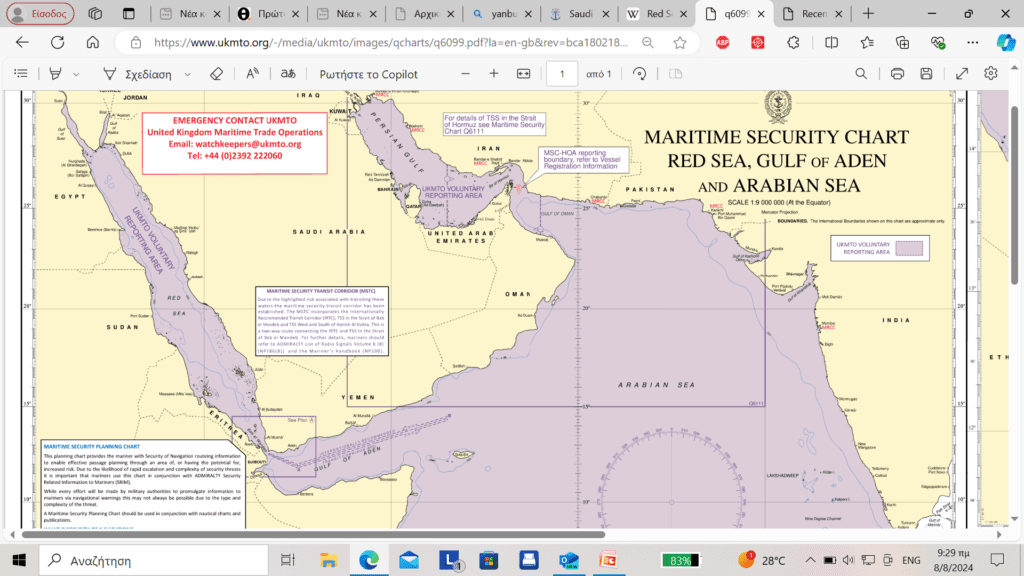Open the browser extensions puzzle icon
1024x576 pixels.
[793, 42]
